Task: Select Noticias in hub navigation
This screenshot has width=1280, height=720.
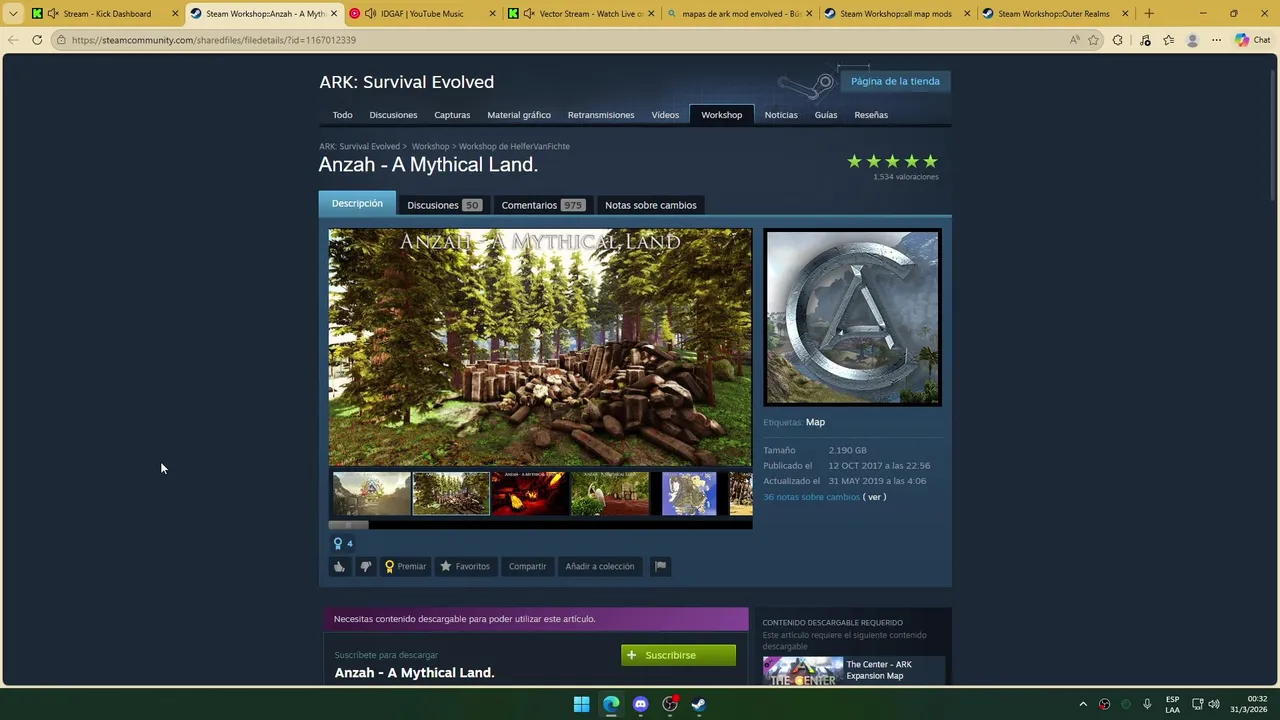Action: (x=781, y=115)
